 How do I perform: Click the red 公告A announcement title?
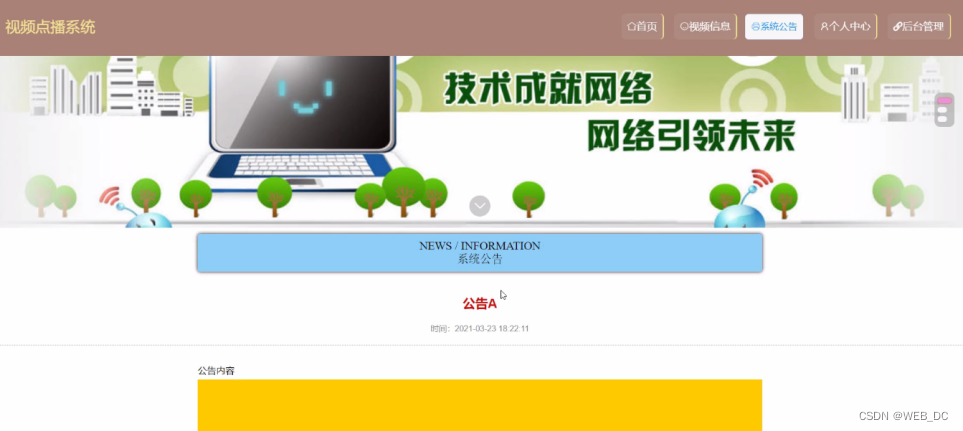(480, 303)
